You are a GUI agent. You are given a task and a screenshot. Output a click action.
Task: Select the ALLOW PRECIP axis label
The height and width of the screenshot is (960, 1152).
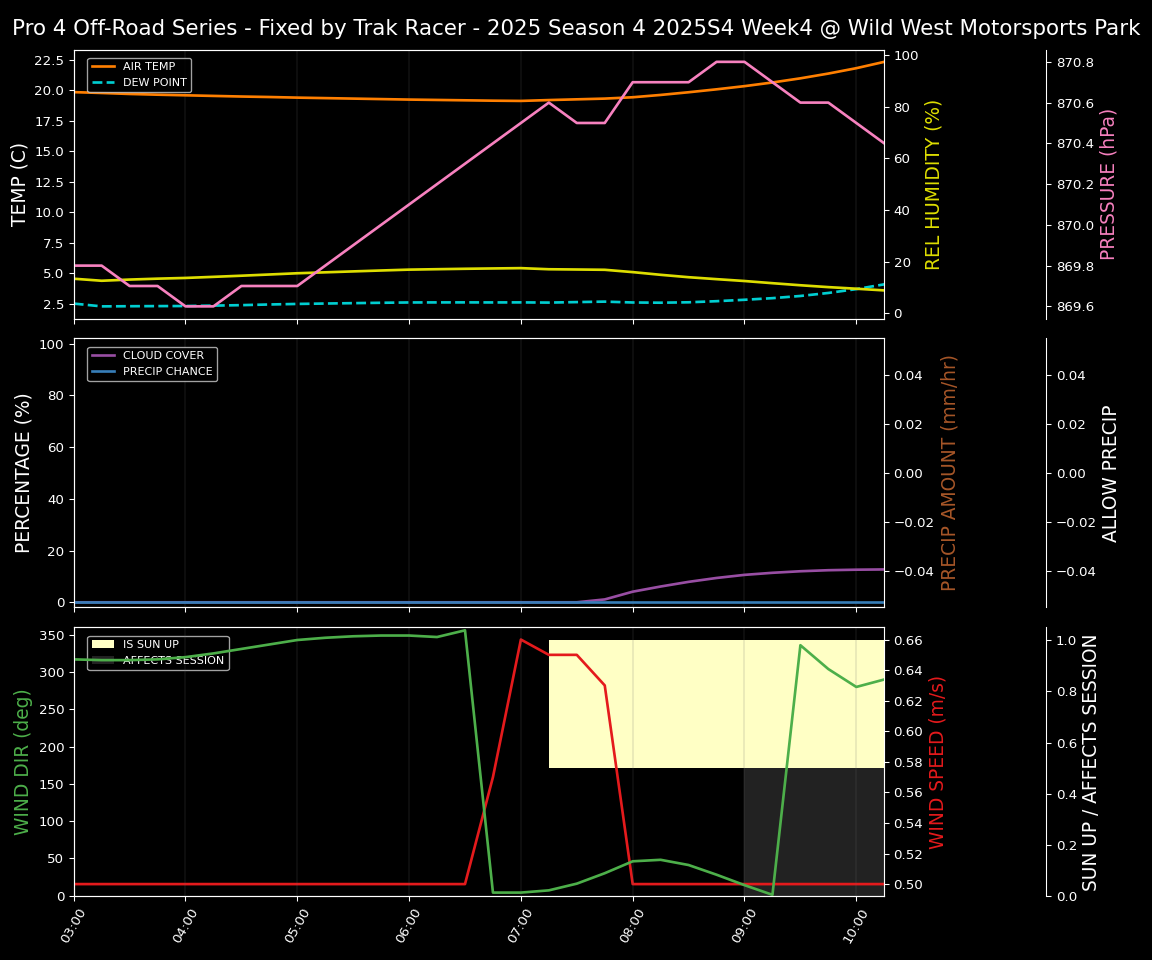(1110, 472)
